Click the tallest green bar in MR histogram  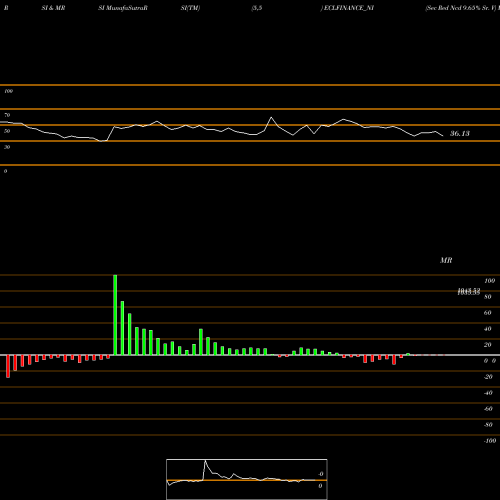(115, 315)
